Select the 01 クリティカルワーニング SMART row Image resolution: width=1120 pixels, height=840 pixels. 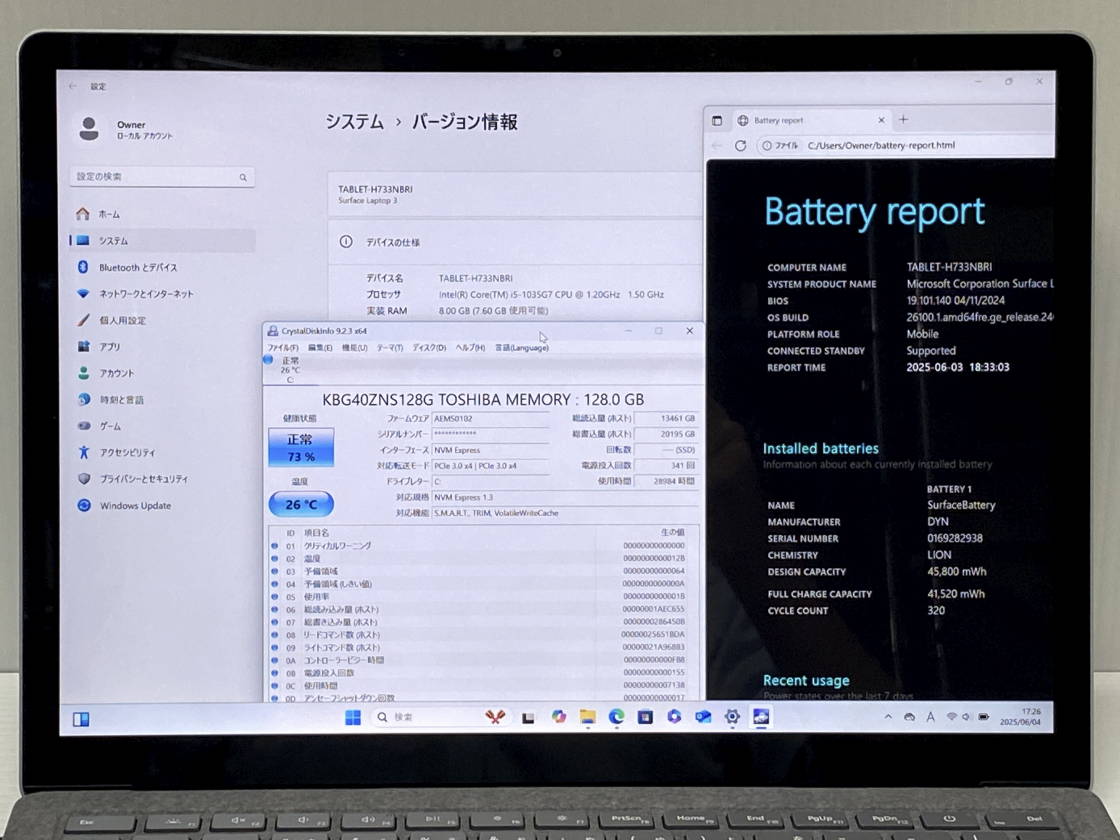pyautogui.click(x=480, y=546)
